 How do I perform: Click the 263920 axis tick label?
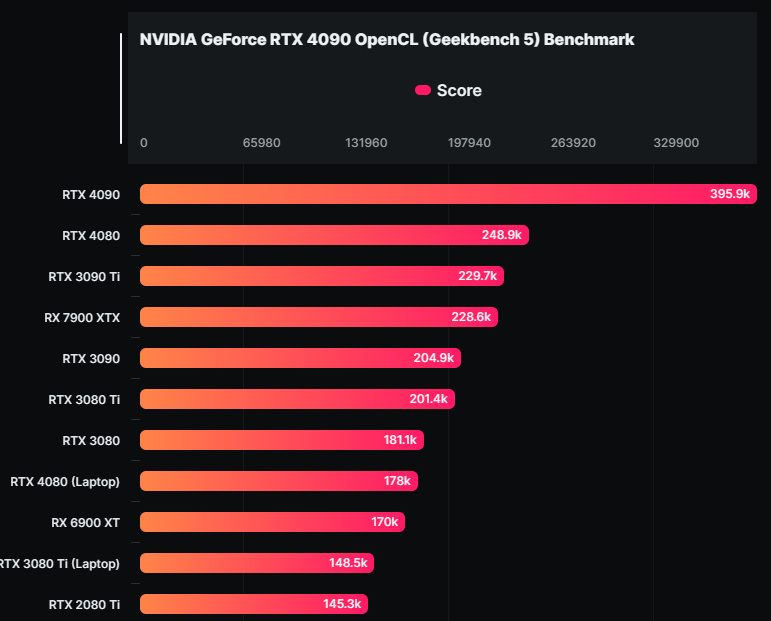pyautogui.click(x=573, y=143)
